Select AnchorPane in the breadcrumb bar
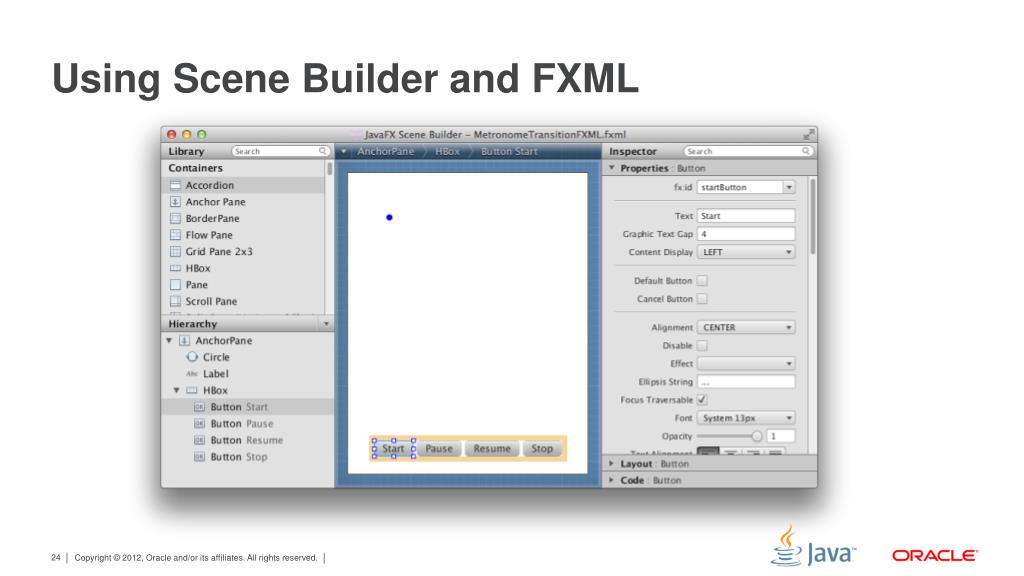 click(385, 152)
